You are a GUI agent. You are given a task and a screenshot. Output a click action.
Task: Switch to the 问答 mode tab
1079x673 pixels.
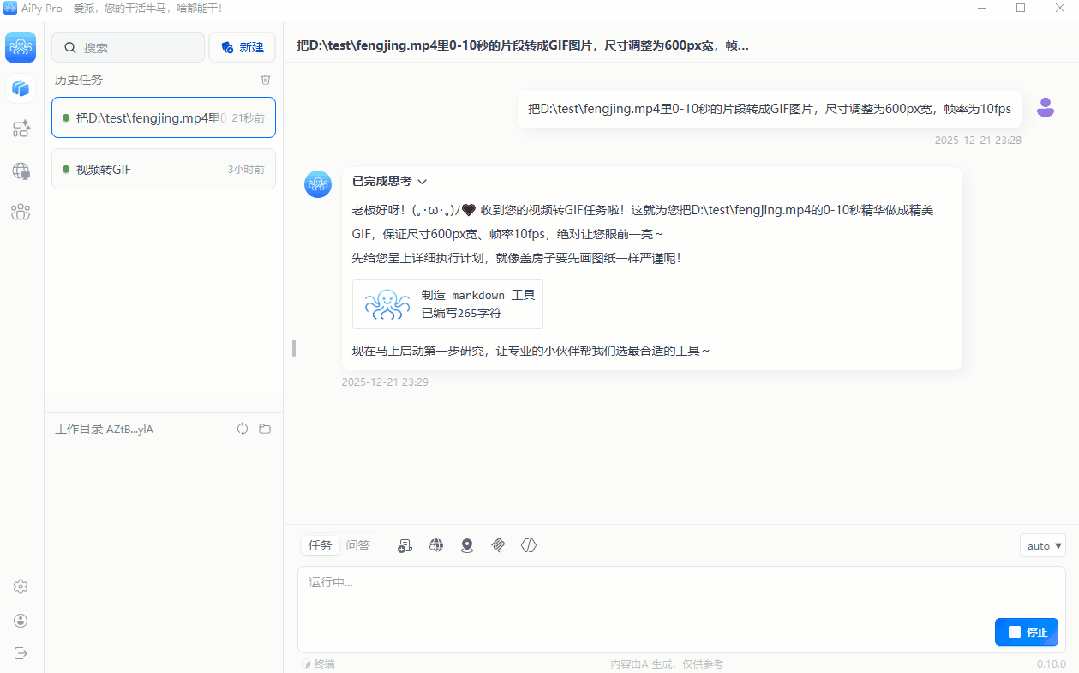pos(358,545)
